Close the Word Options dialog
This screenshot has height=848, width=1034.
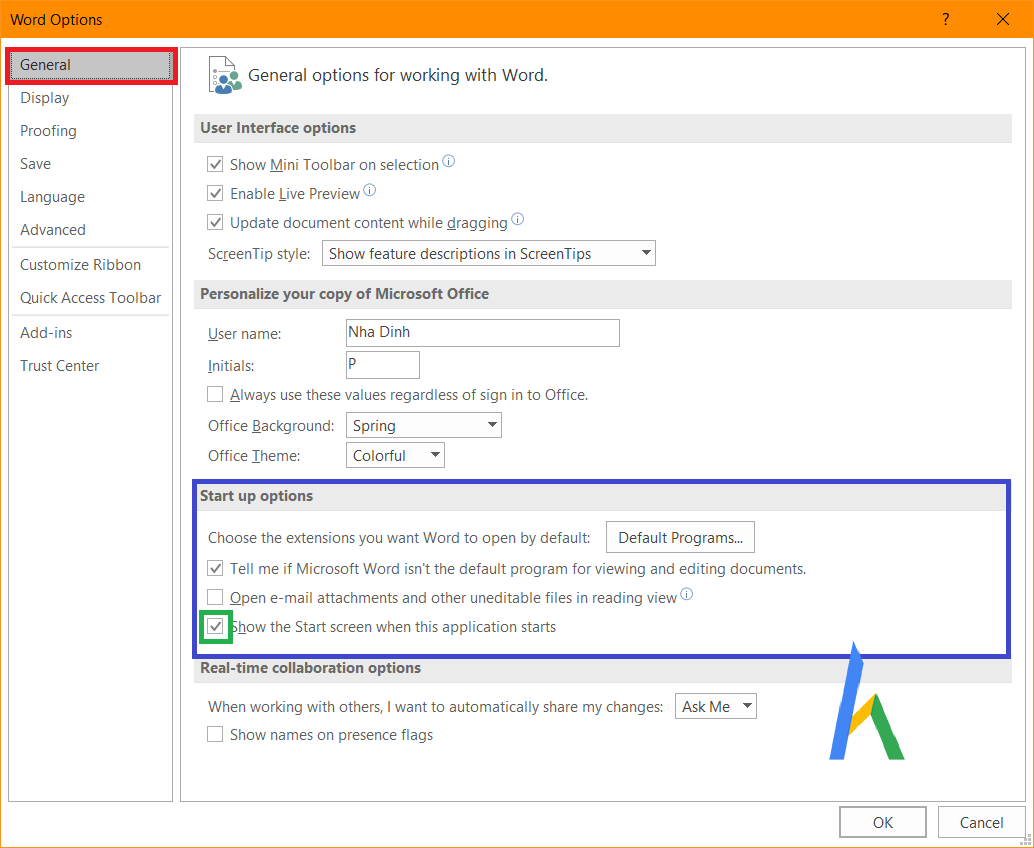point(1003,19)
